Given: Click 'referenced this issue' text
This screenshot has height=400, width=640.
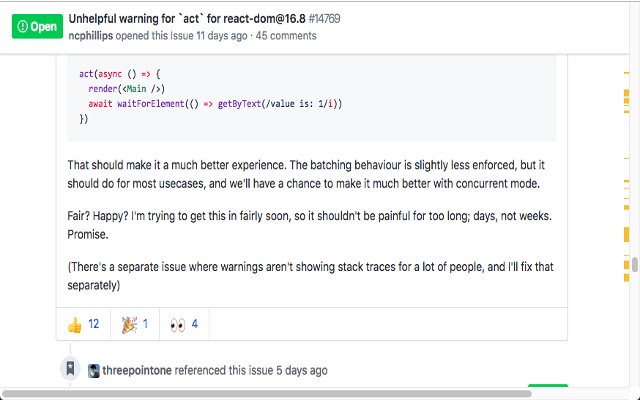Looking at the screenshot, I should pyautogui.click(x=224, y=371).
